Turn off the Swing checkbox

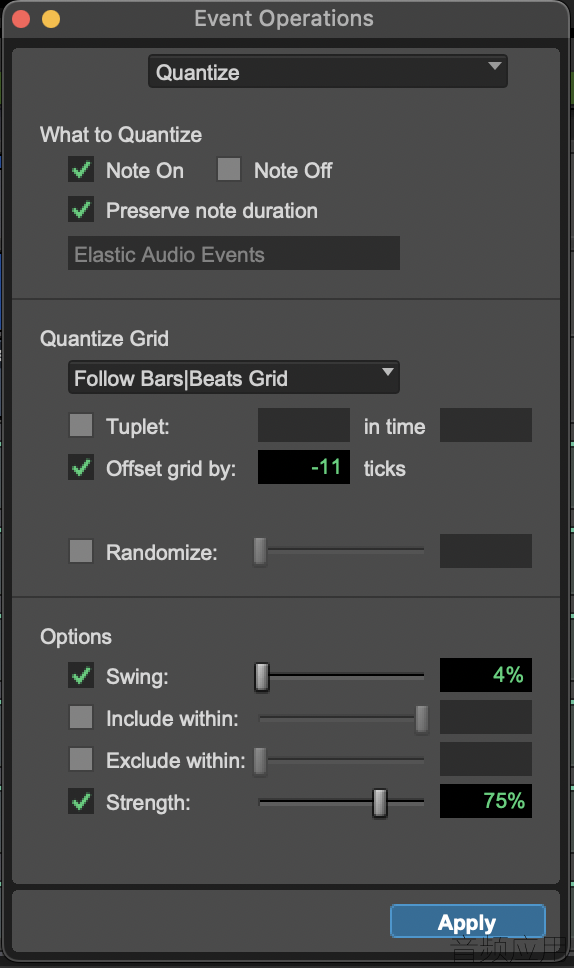pos(81,675)
